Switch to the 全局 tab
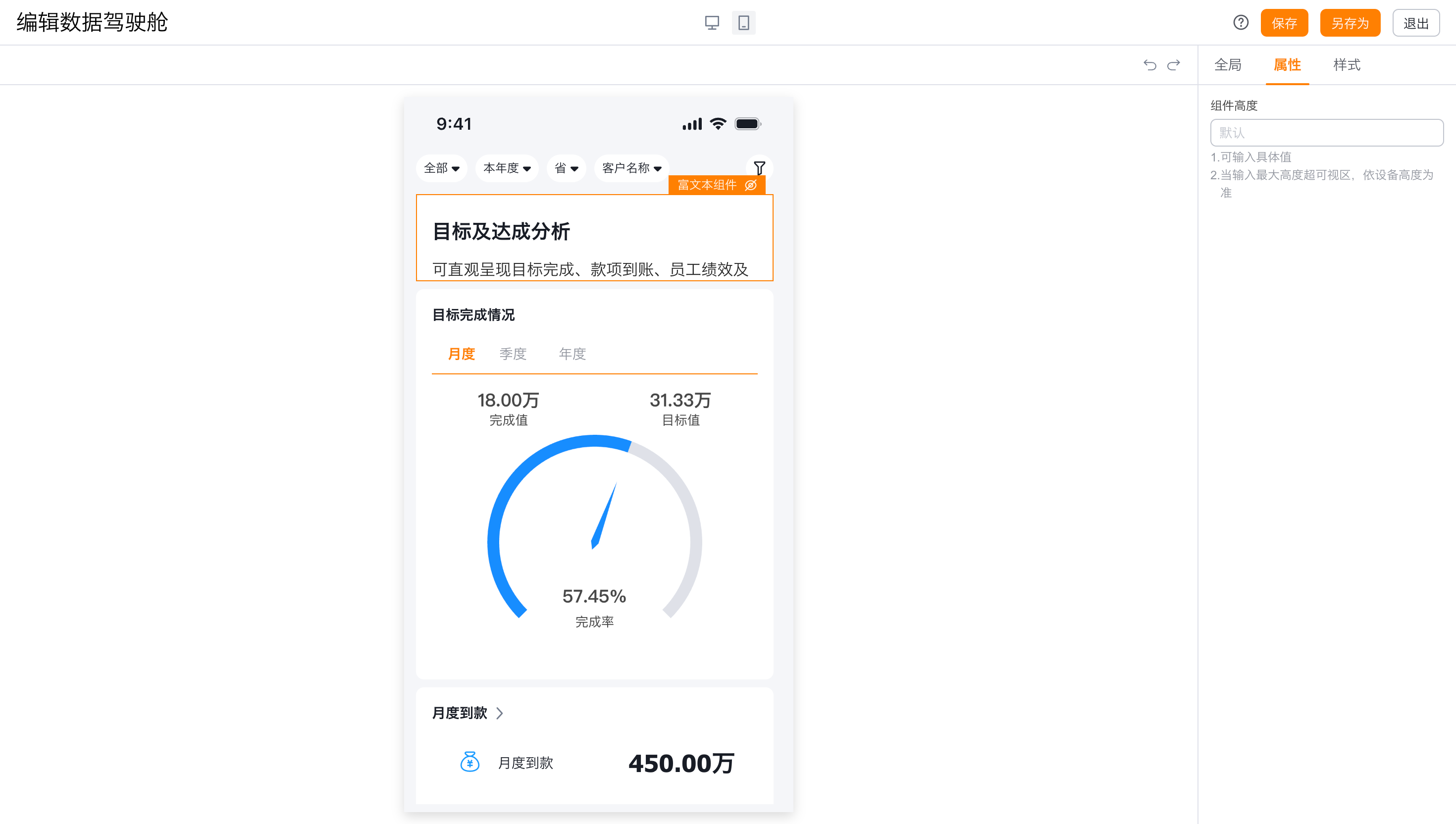 pos(1227,65)
